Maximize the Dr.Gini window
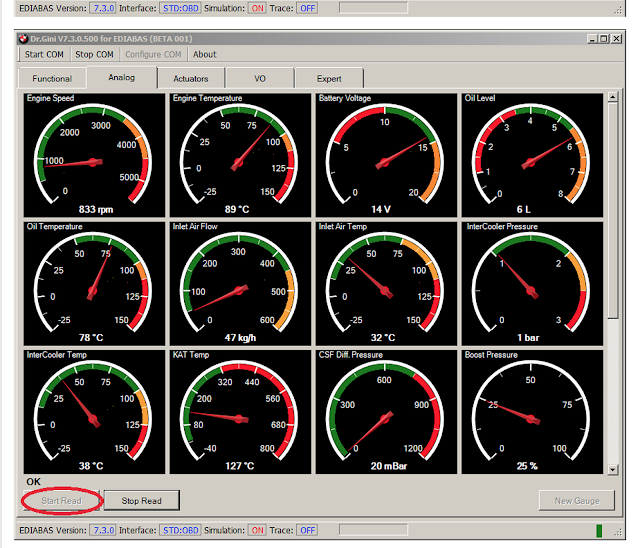This screenshot has width=640, height=548. click(x=603, y=39)
